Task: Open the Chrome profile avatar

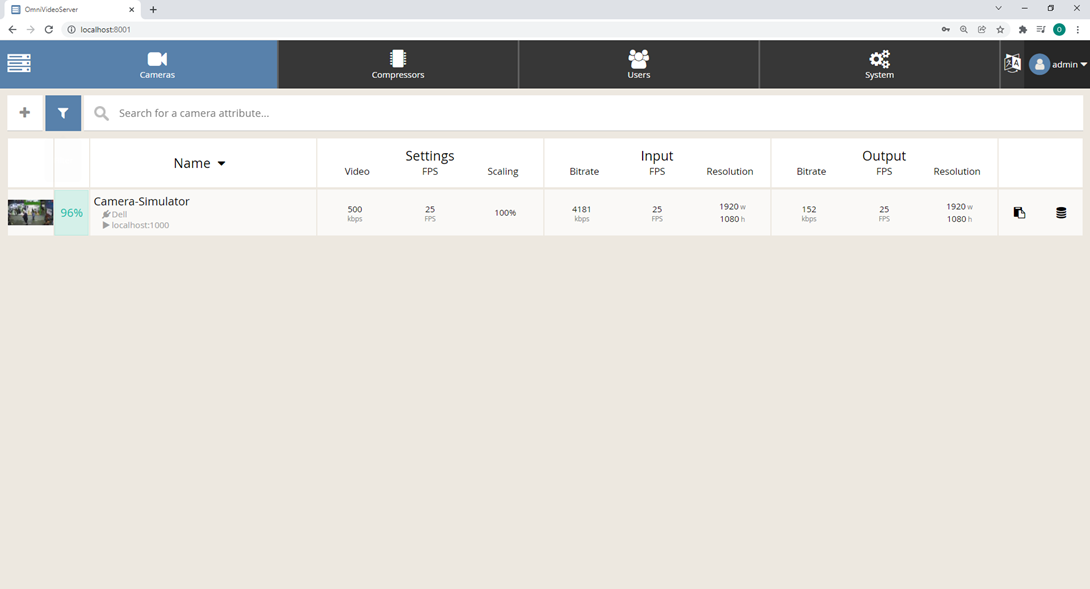Action: click(x=1059, y=29)
